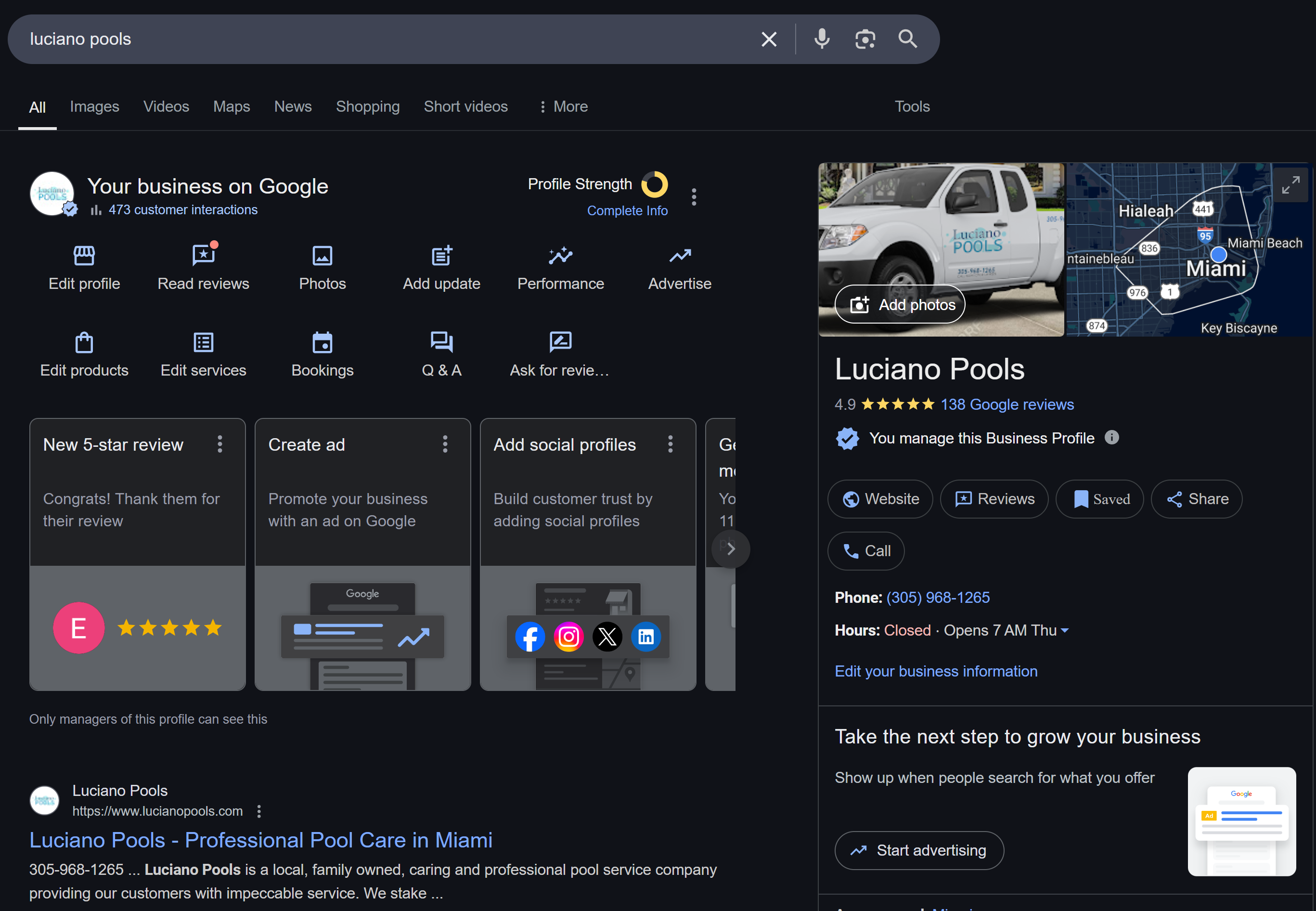Open the Performance icon
The width and height of the screenshot is (1316, 911).
point(560,255)
